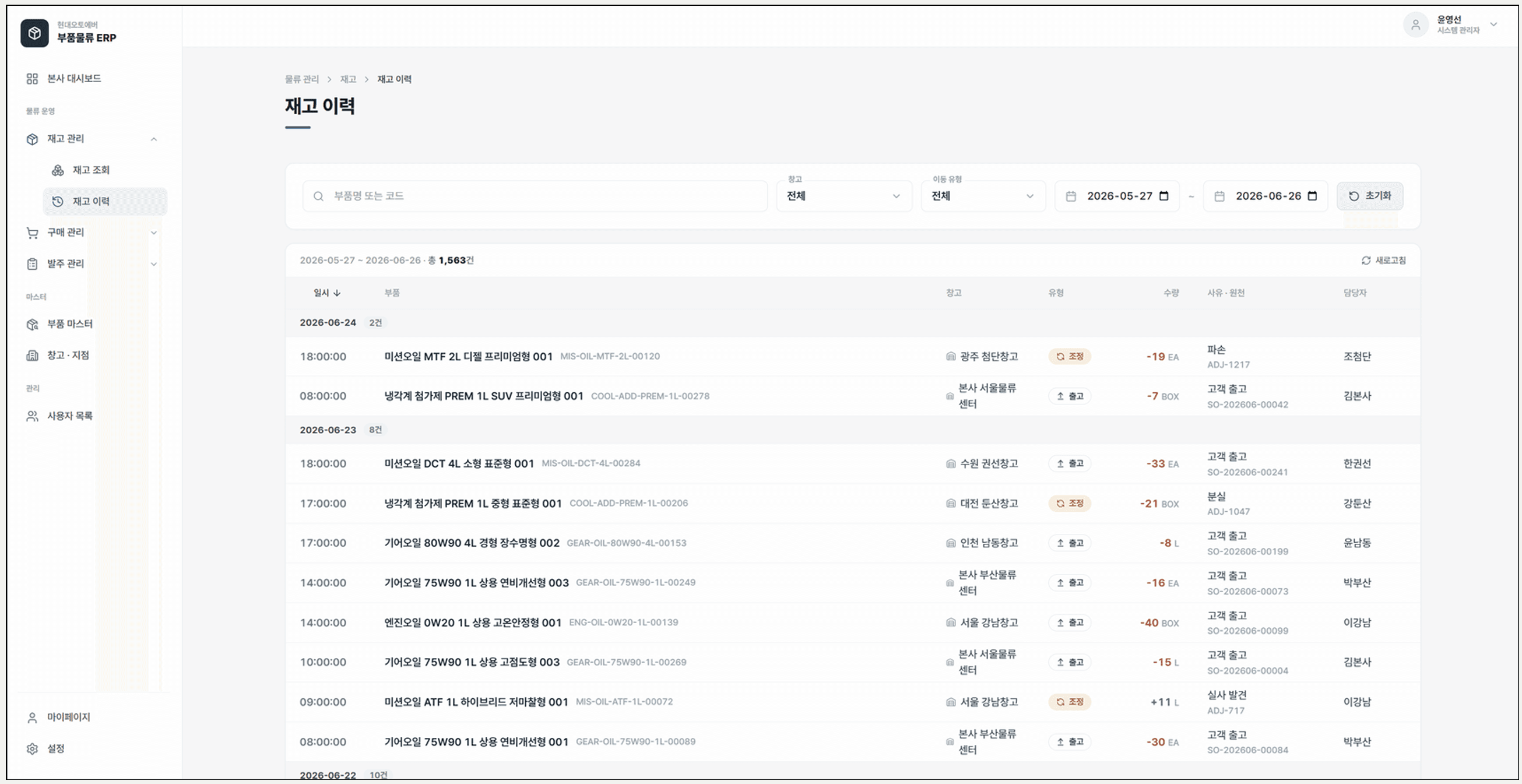Click the 새로고침 refresh button
The image size is (1522, 784).
coord(1383,261)
